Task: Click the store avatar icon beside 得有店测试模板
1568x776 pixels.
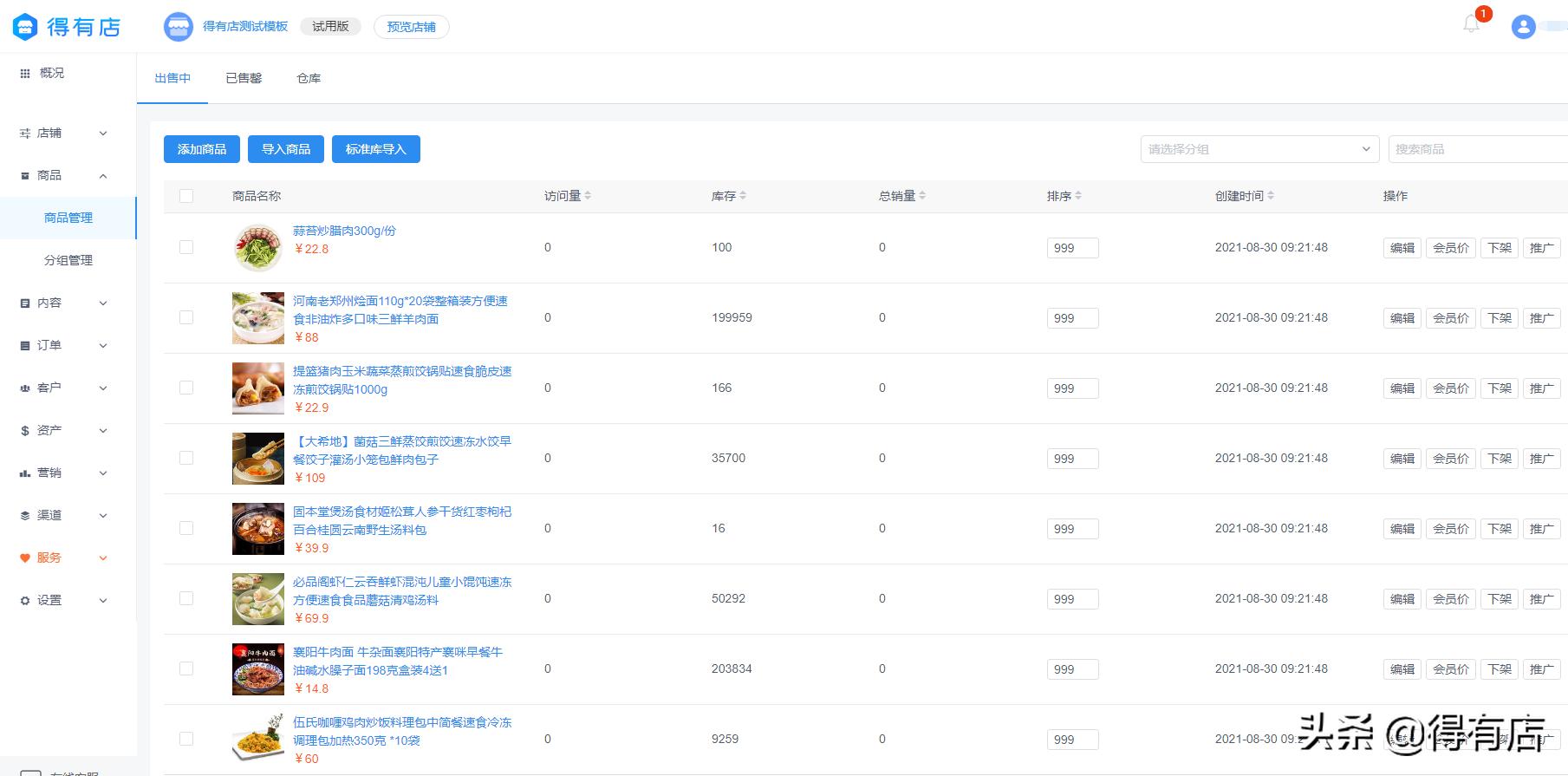Action: (179, 27)
